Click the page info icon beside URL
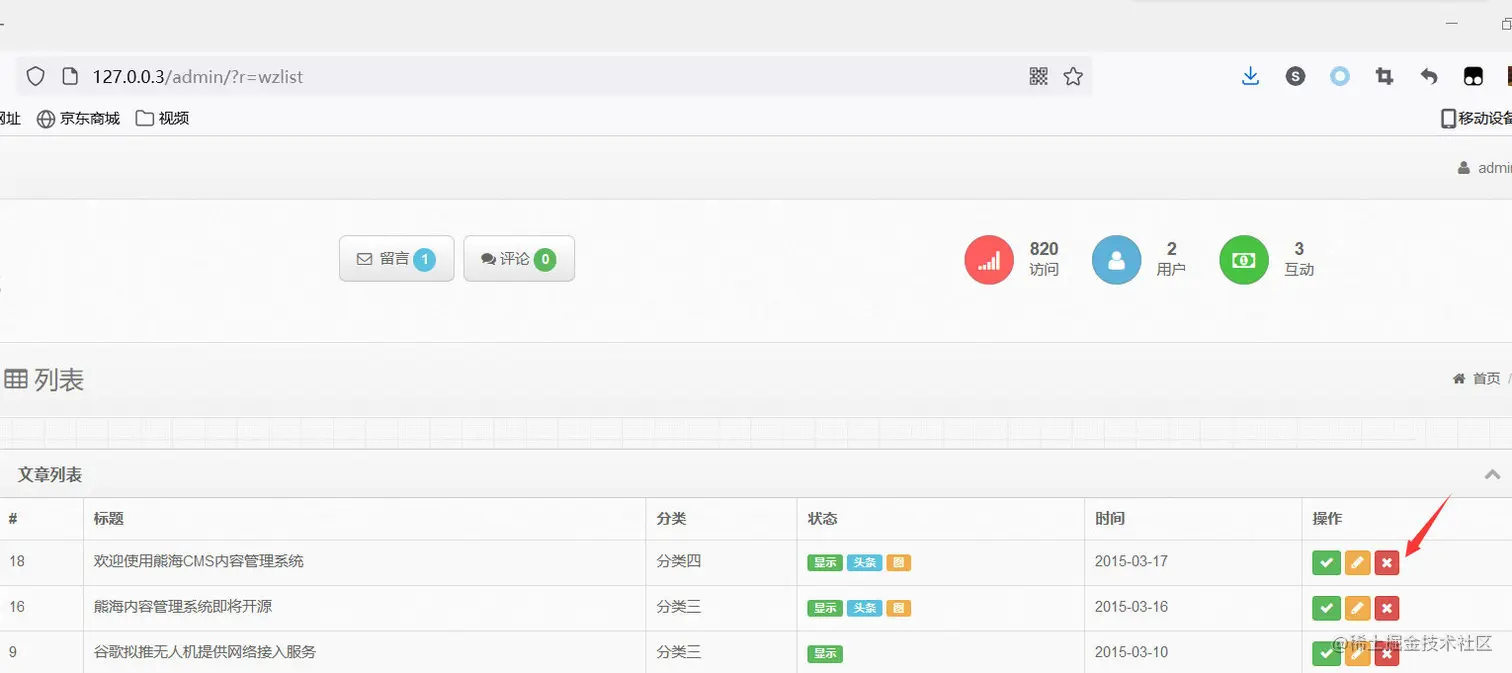 click(x=70, y=76)
